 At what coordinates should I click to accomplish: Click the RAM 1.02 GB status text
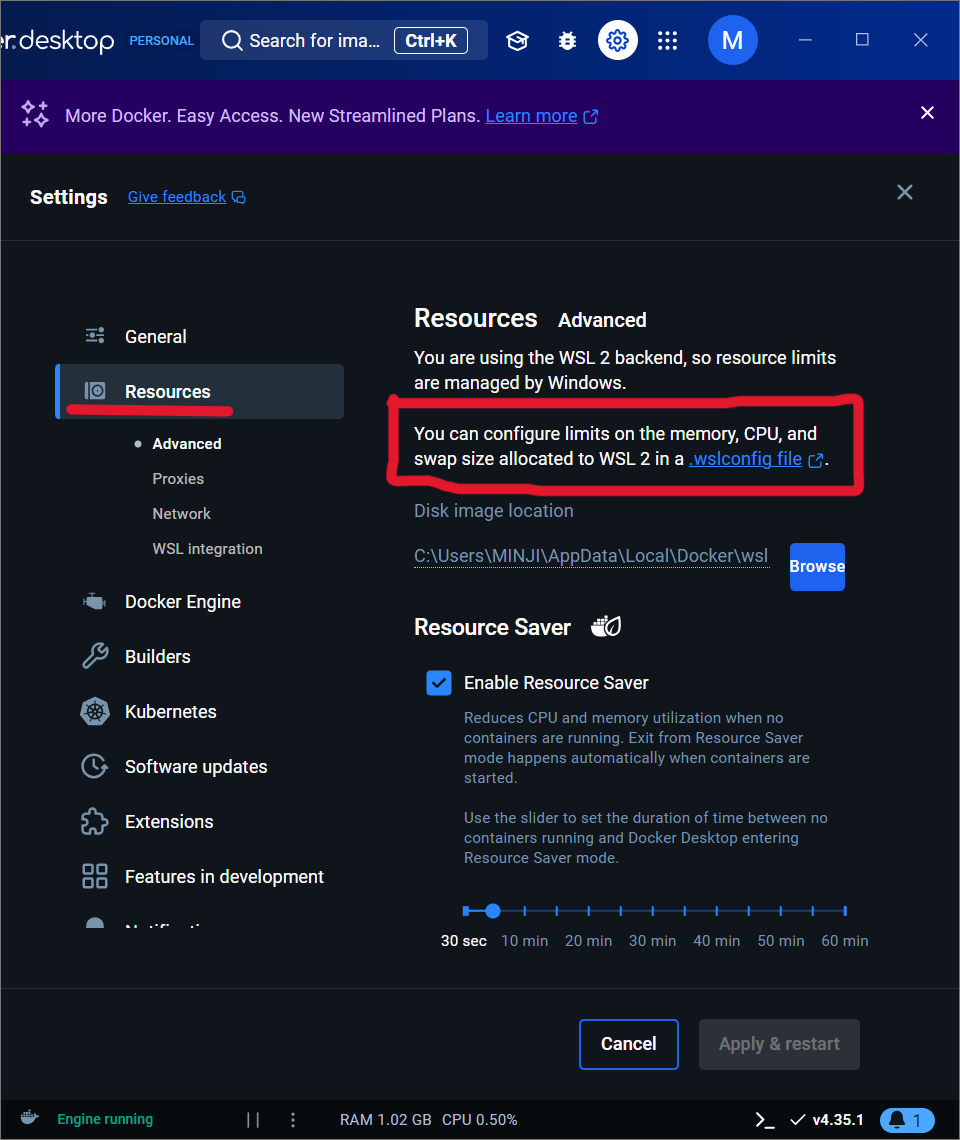(385, 1120)
